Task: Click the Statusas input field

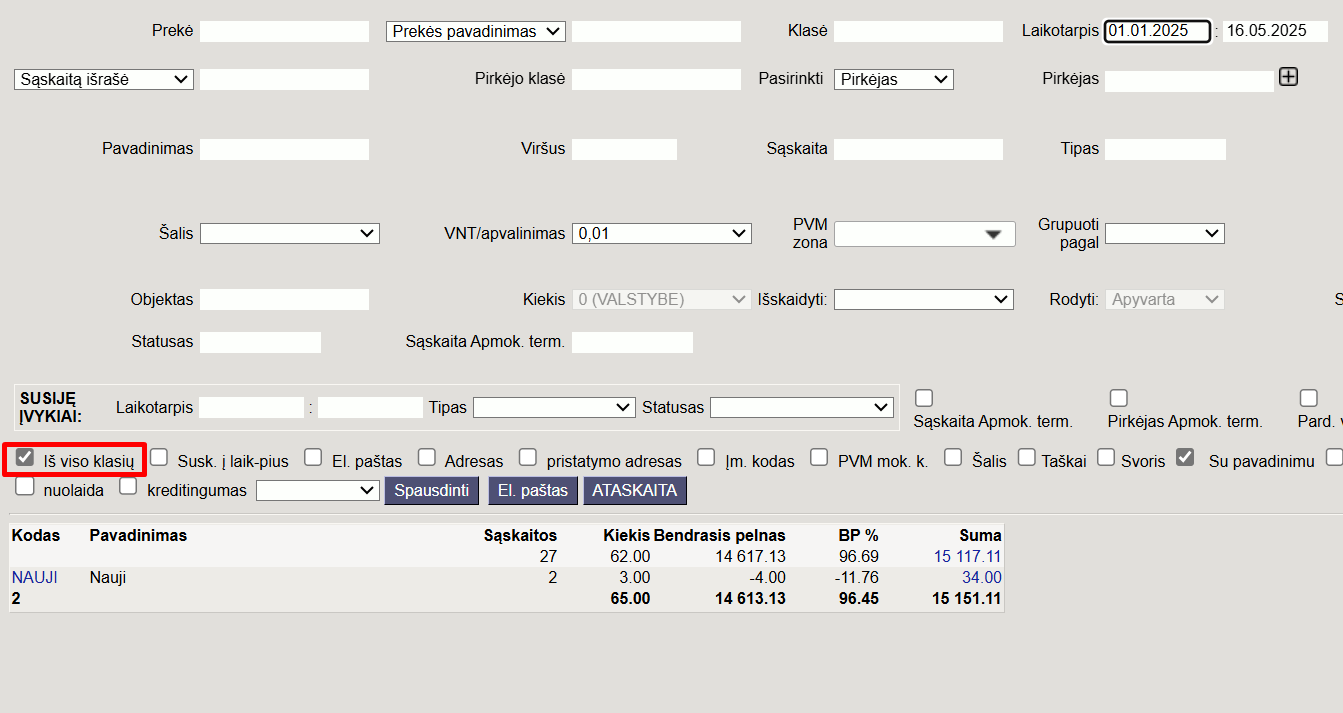Action: pos(260,342)
